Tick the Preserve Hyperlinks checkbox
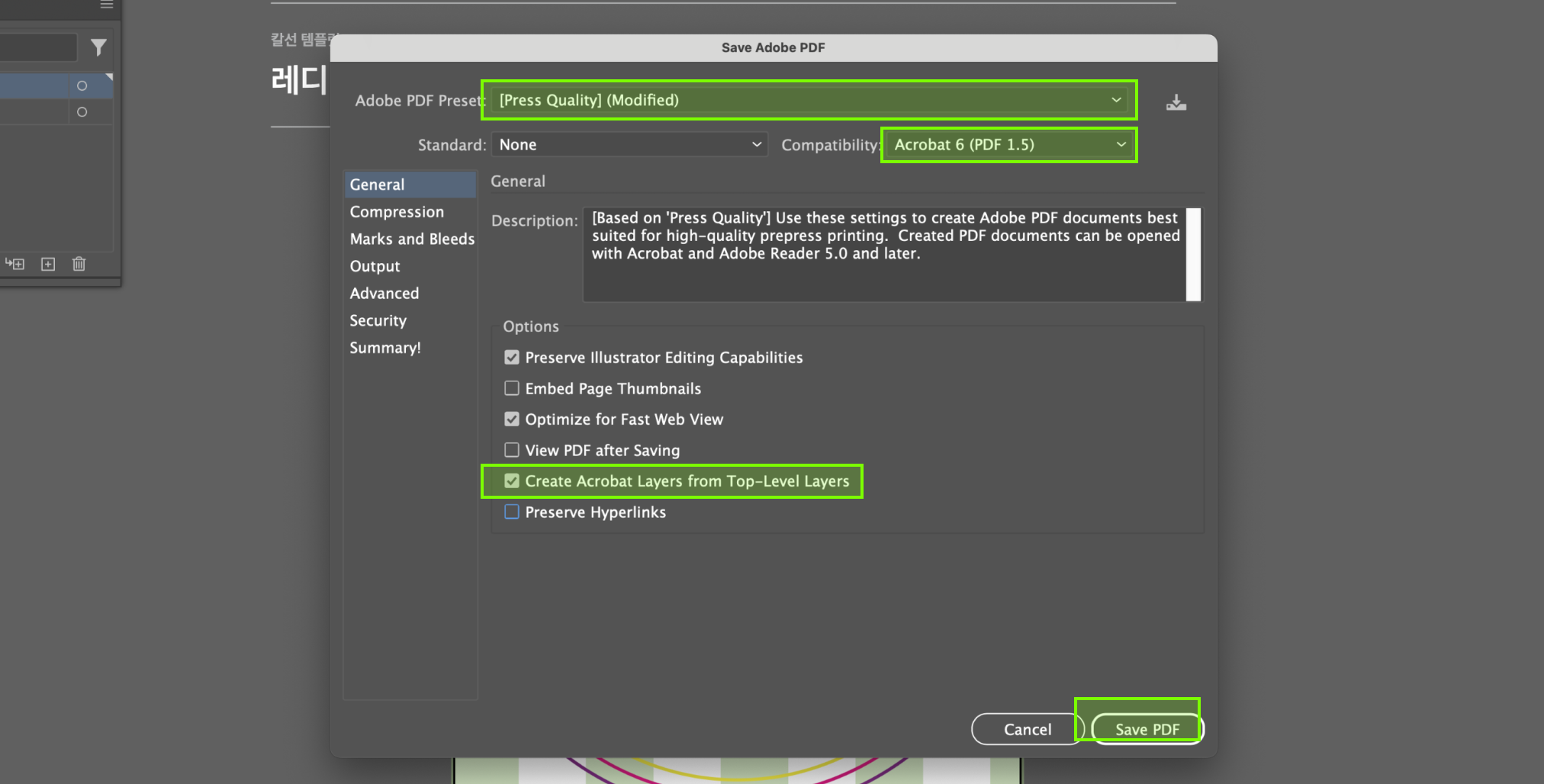The width and height of the screenshot is (1544, 784). point(512,512)
